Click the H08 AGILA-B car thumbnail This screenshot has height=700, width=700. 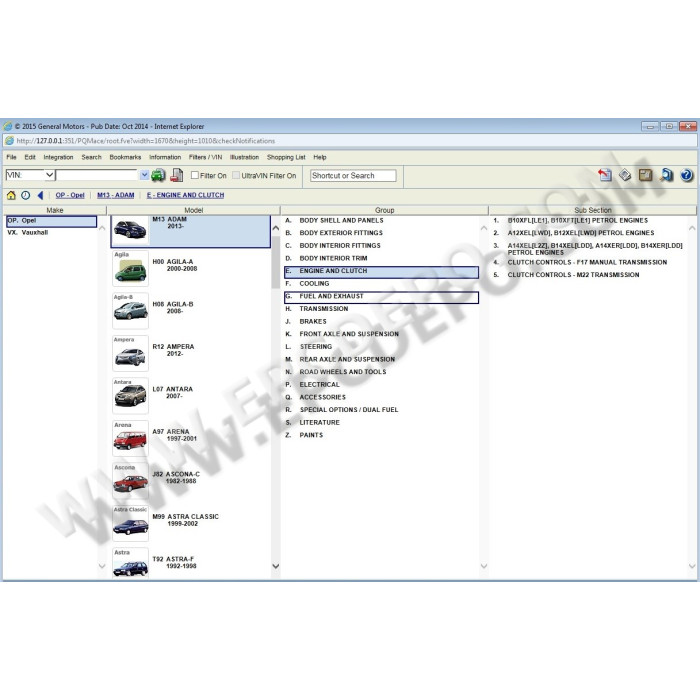click(130, 311)
